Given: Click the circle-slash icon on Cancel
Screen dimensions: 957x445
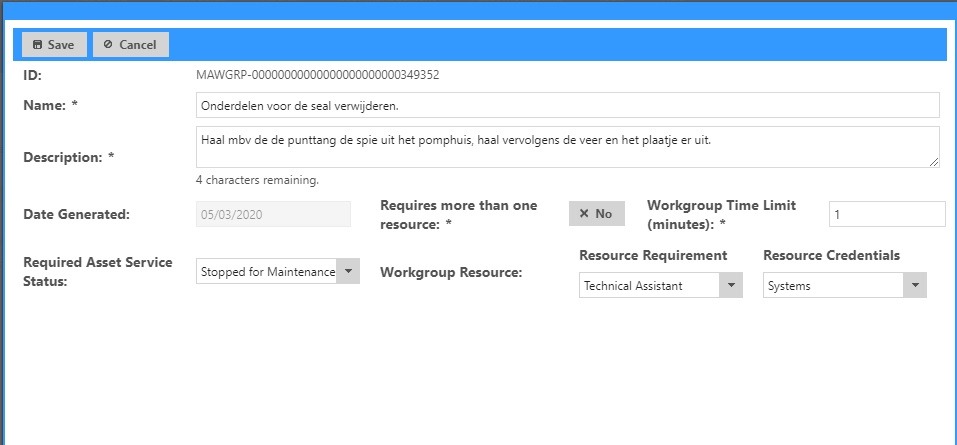Looking at the screenshot, I should (108, 45).
